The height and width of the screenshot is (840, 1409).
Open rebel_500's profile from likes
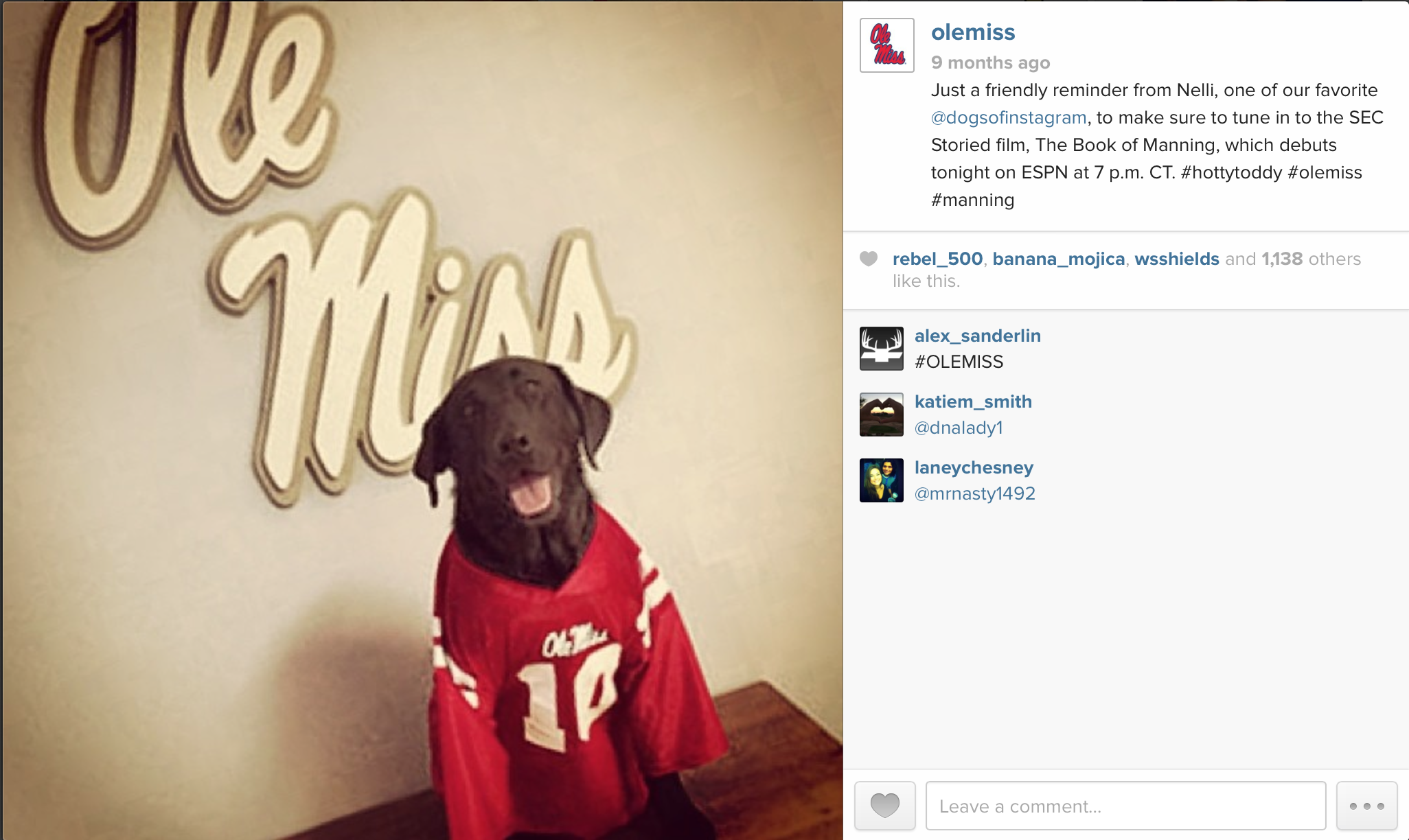coord(937,259)
